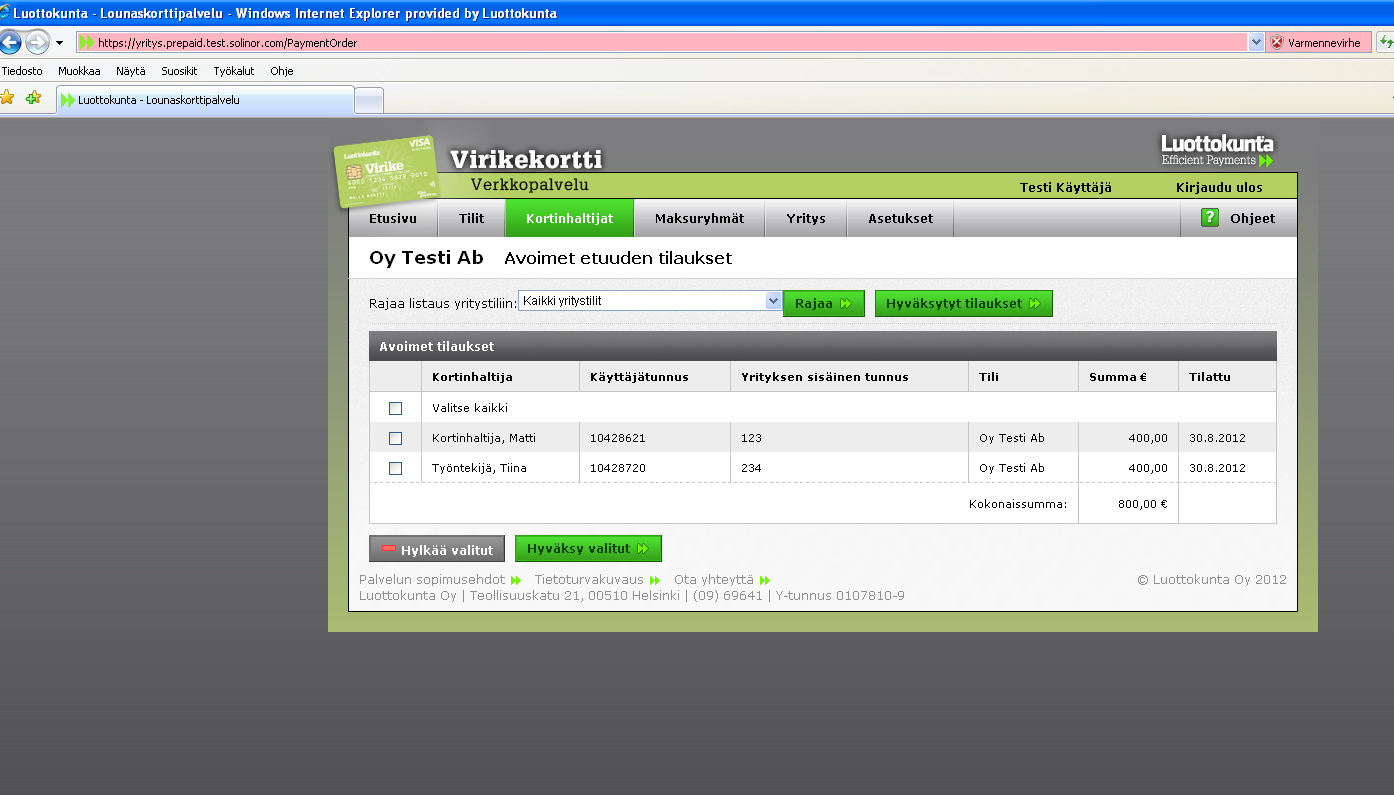Viewport: 1394px width, 795px height.
Task: Click the Hyväksy valitut button
Action: click(x=588, y=548)
